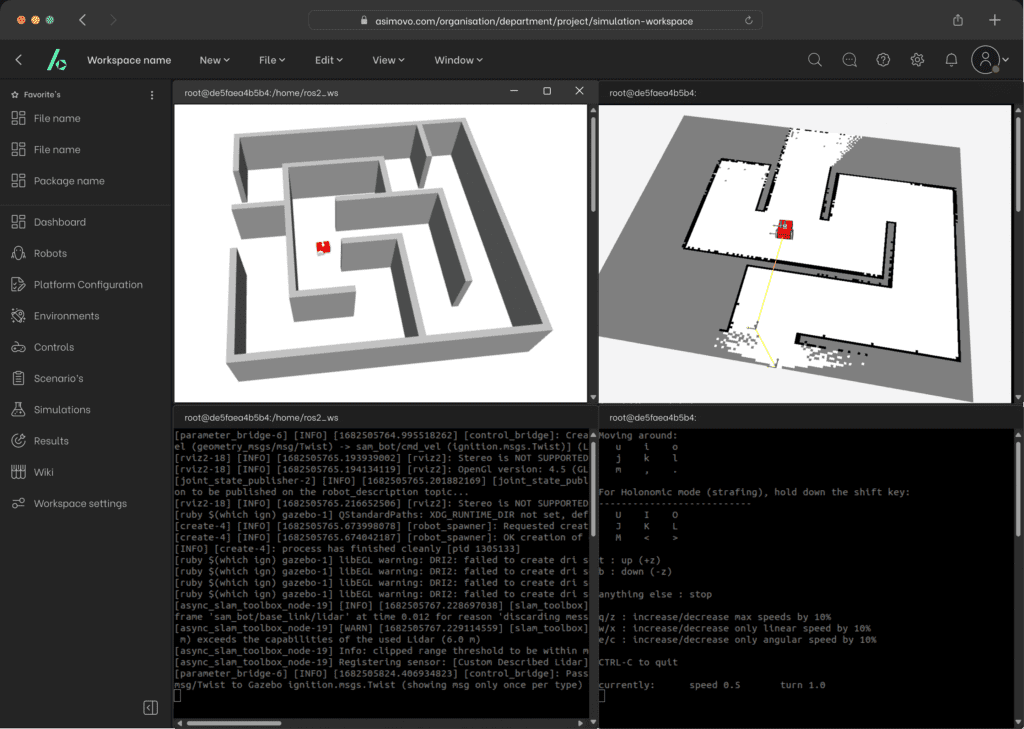Click the search magnifier icon in header
The width and height of the screenshot is (1024, 729).
[x=815, y=60]
